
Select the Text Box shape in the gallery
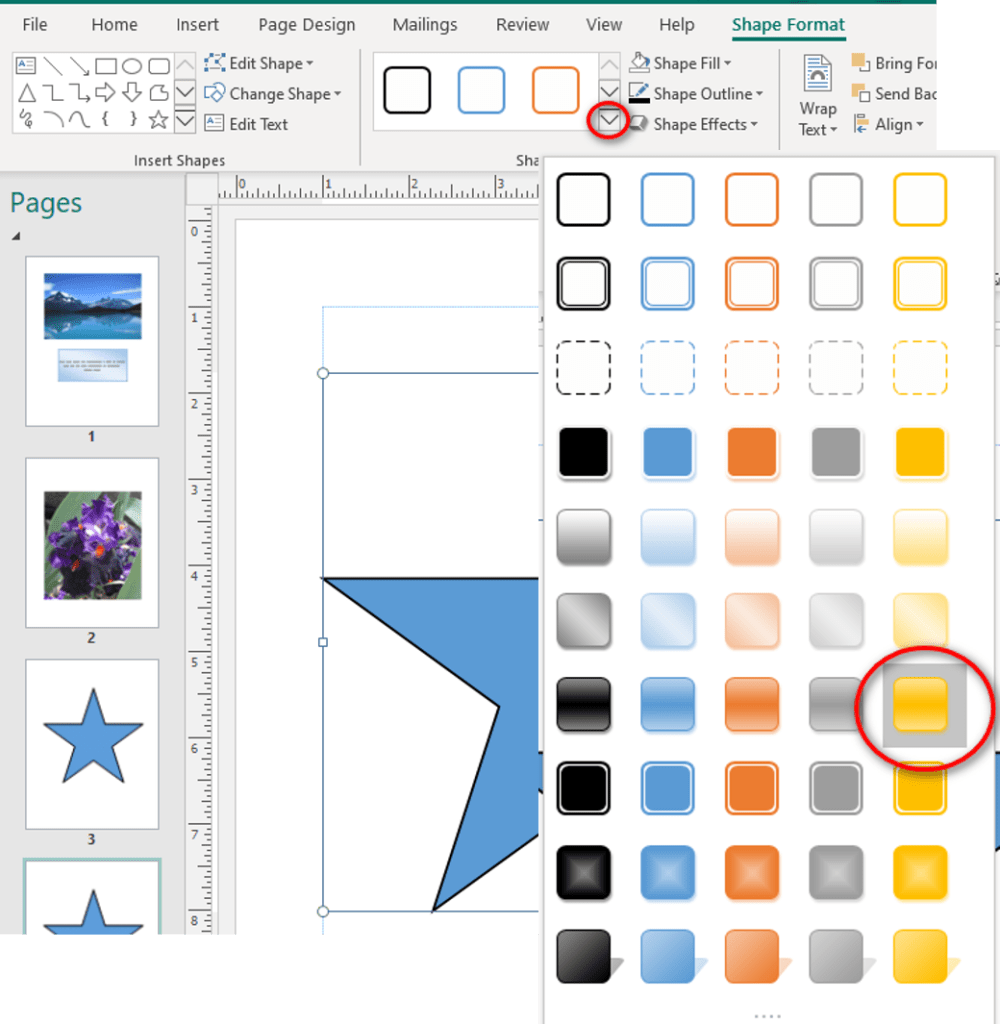click(x=26, y=66)
